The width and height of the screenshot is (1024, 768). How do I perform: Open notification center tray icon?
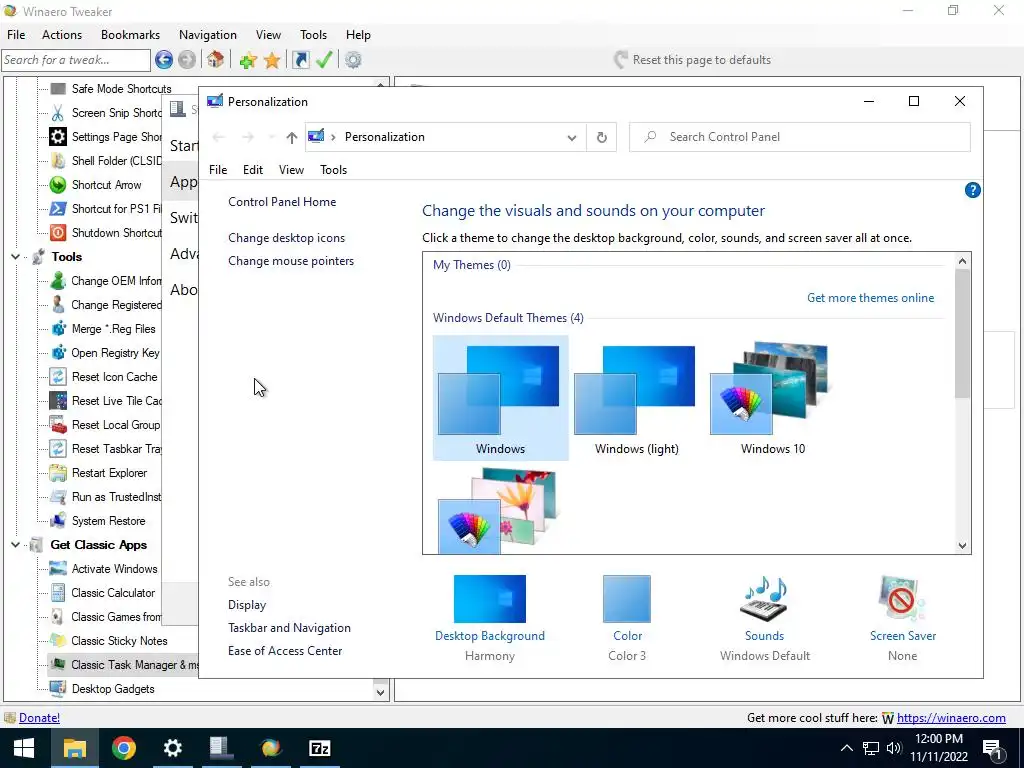993,749
